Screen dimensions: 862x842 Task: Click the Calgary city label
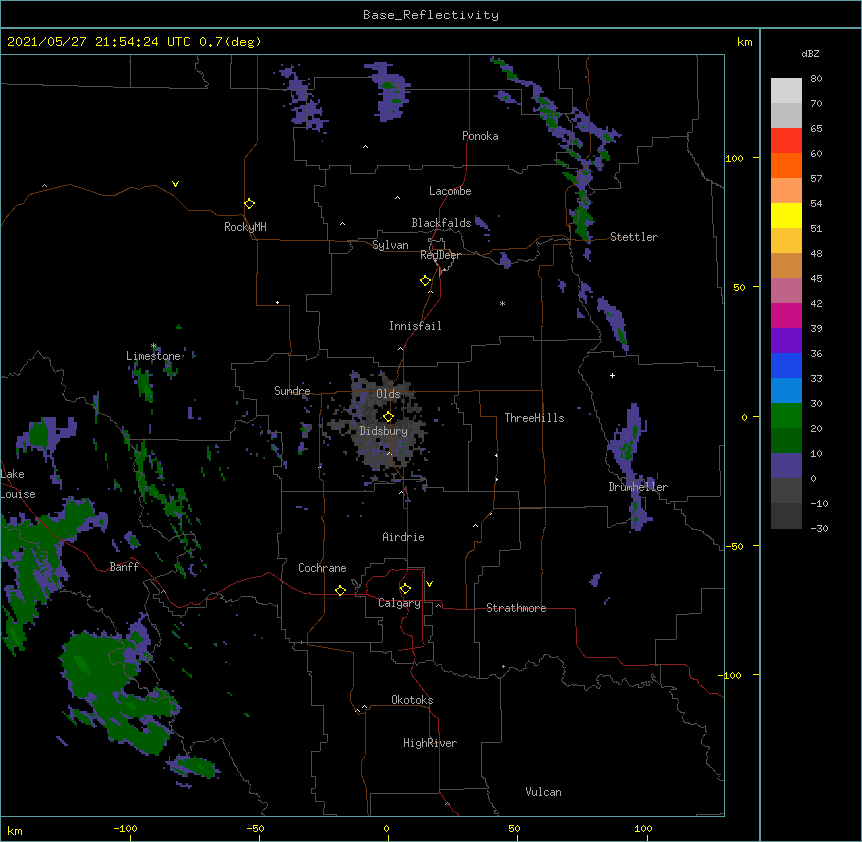400,603
